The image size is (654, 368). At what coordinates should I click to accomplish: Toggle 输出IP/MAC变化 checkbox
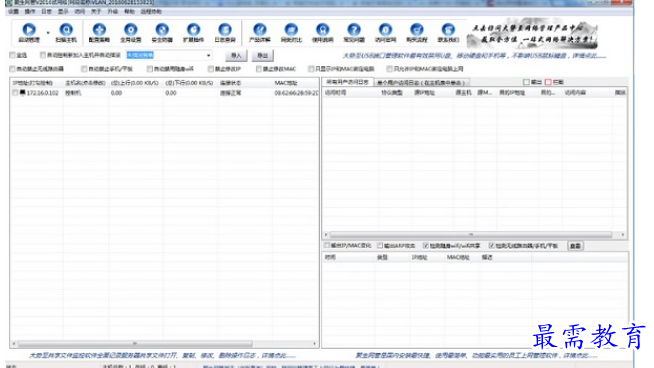(x=327, y=246)
